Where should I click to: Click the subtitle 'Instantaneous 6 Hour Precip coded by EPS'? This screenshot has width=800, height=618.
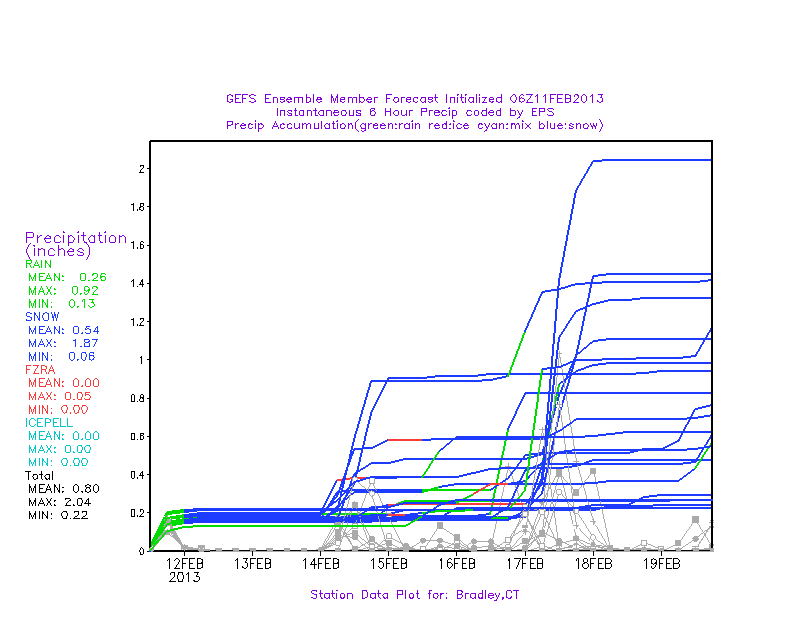415,112
